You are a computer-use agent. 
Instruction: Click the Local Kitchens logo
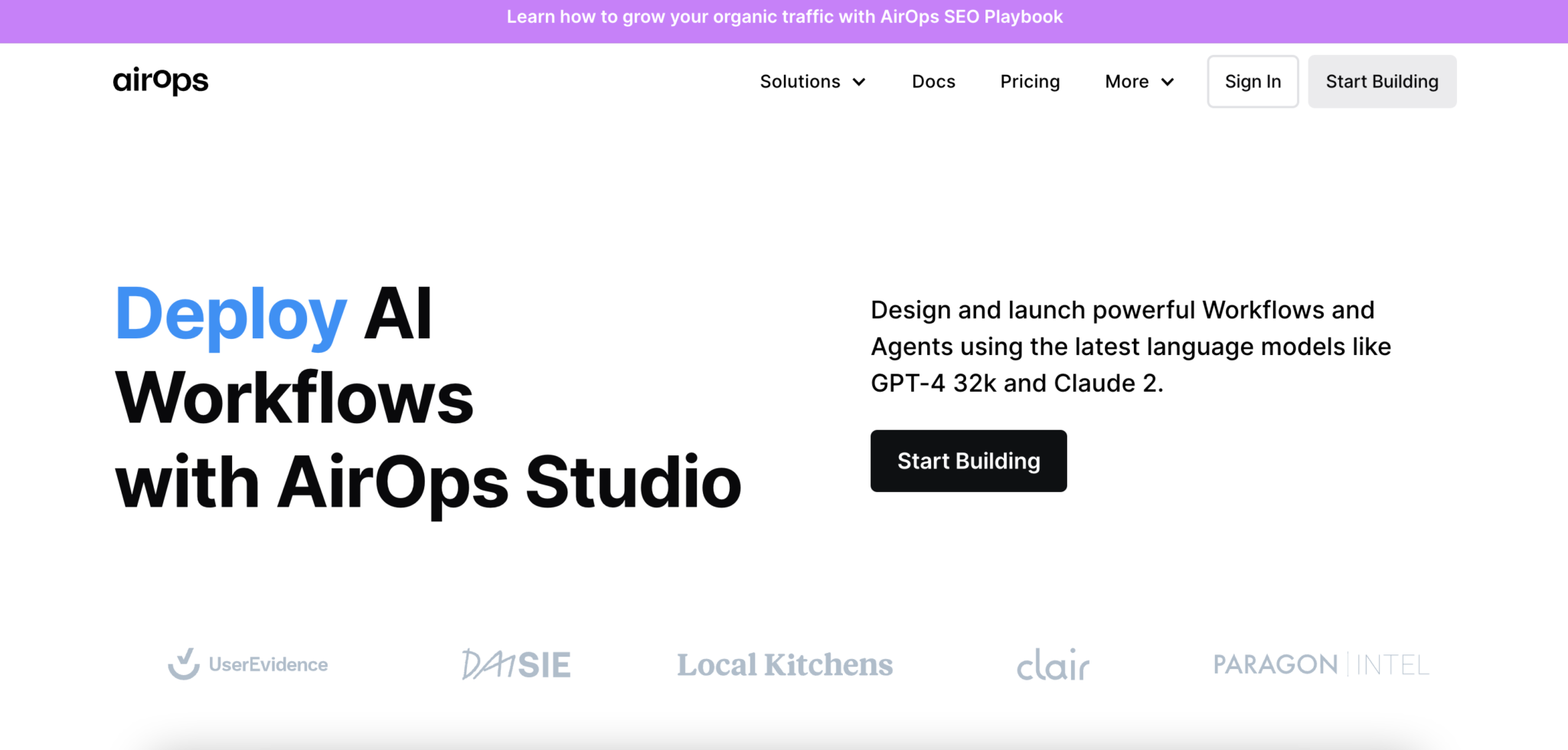[x=785, y=665]
